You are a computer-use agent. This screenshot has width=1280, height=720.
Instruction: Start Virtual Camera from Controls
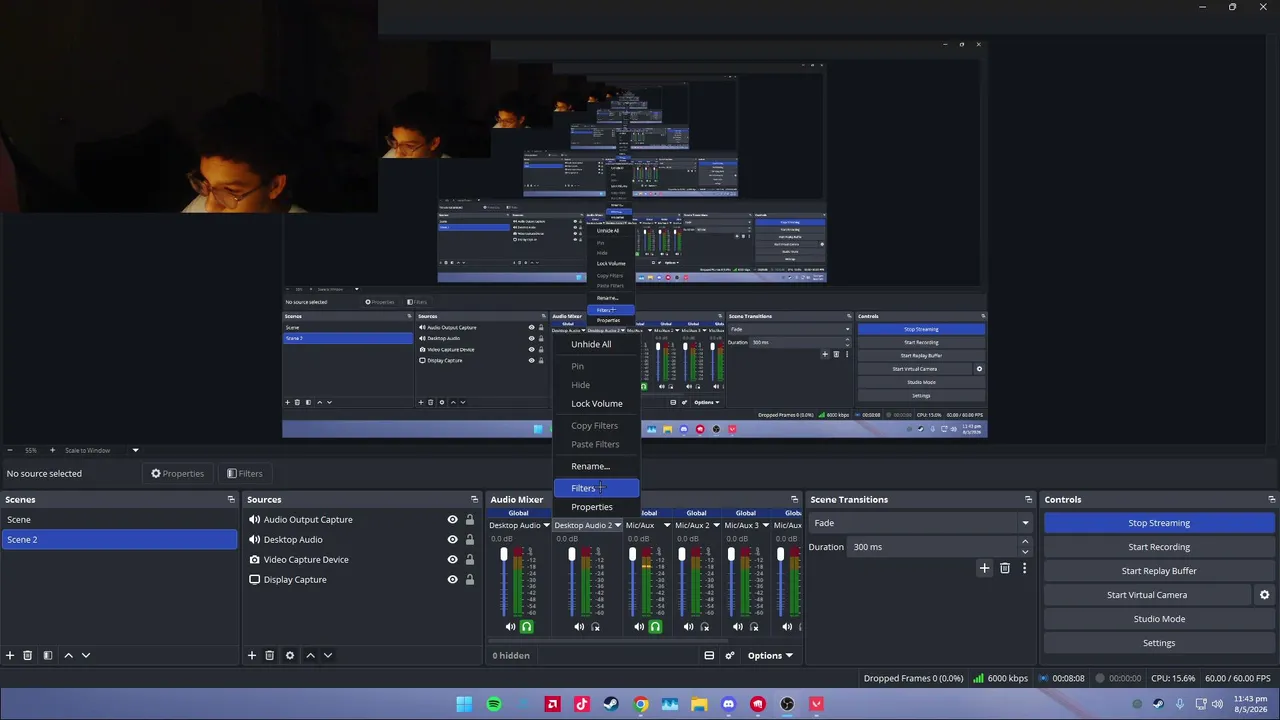pos(1147,595)
